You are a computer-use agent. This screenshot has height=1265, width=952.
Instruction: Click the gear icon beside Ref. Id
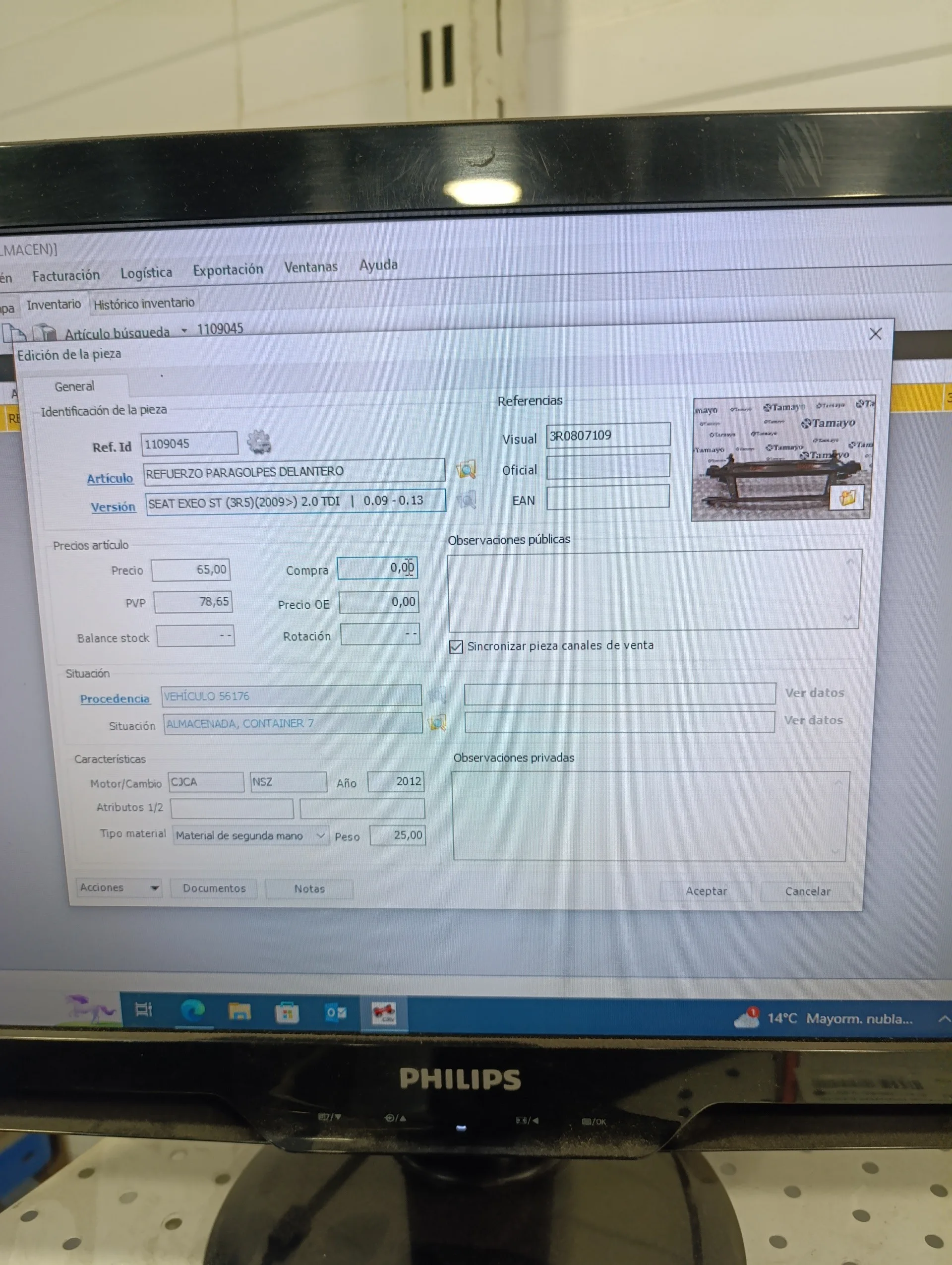259,442
